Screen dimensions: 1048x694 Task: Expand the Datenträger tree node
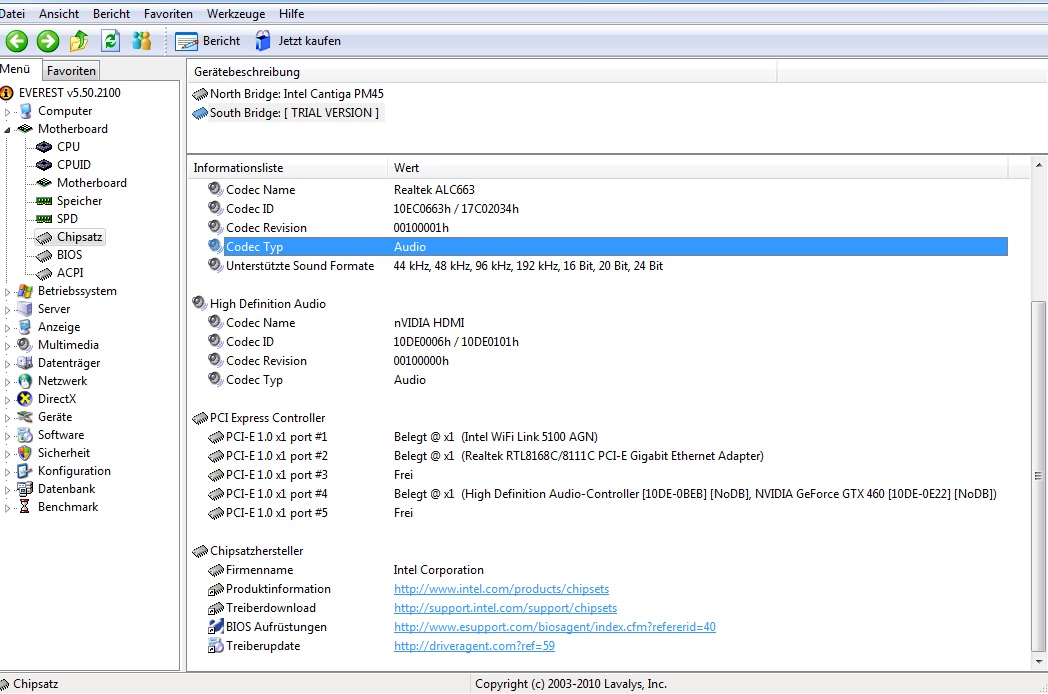pos(7,364)
